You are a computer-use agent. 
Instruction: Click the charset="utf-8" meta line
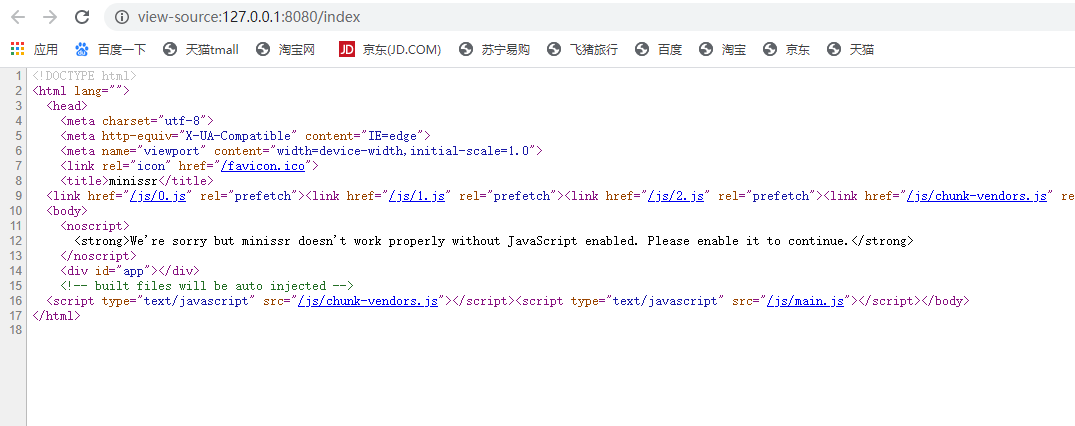tap(137, 121)
